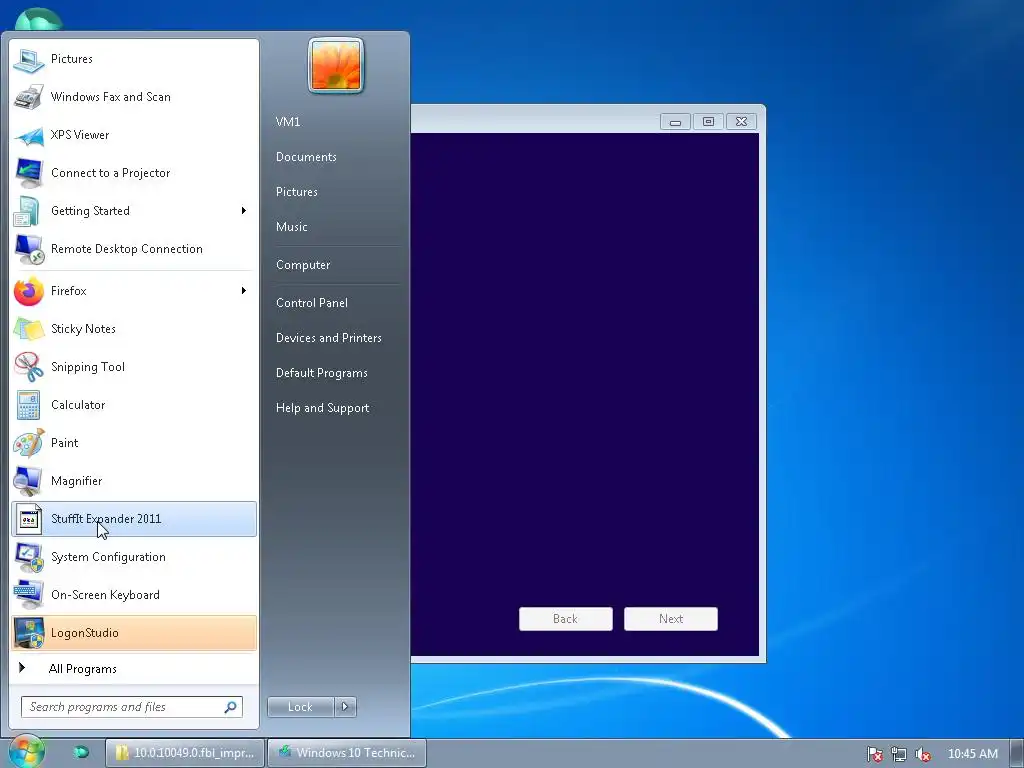Open Help and Support

click(x=323, y=408)
